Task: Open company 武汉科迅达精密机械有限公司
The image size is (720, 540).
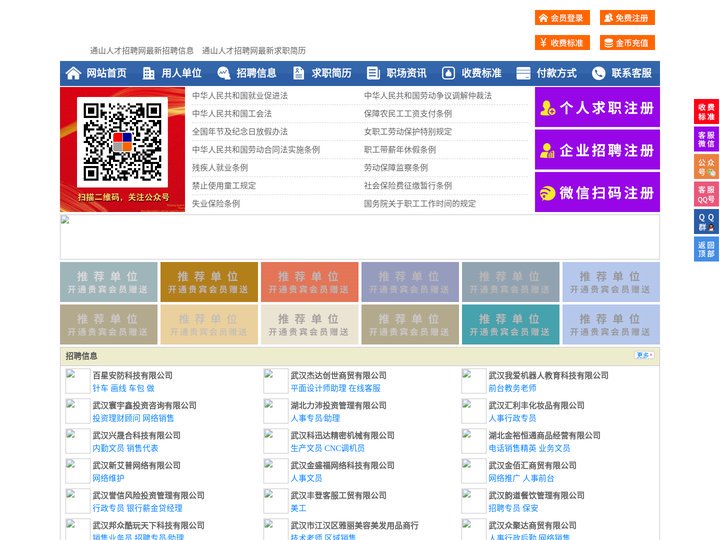Action: point(343,435)
